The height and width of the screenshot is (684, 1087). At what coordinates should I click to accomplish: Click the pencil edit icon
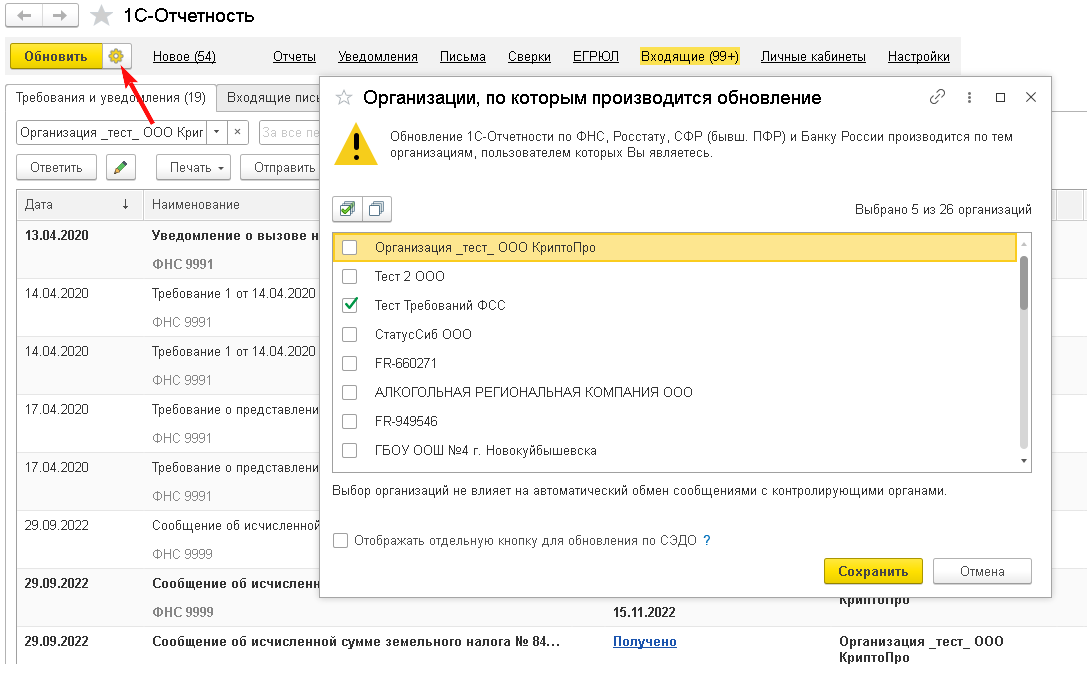[x=121, y=167]
